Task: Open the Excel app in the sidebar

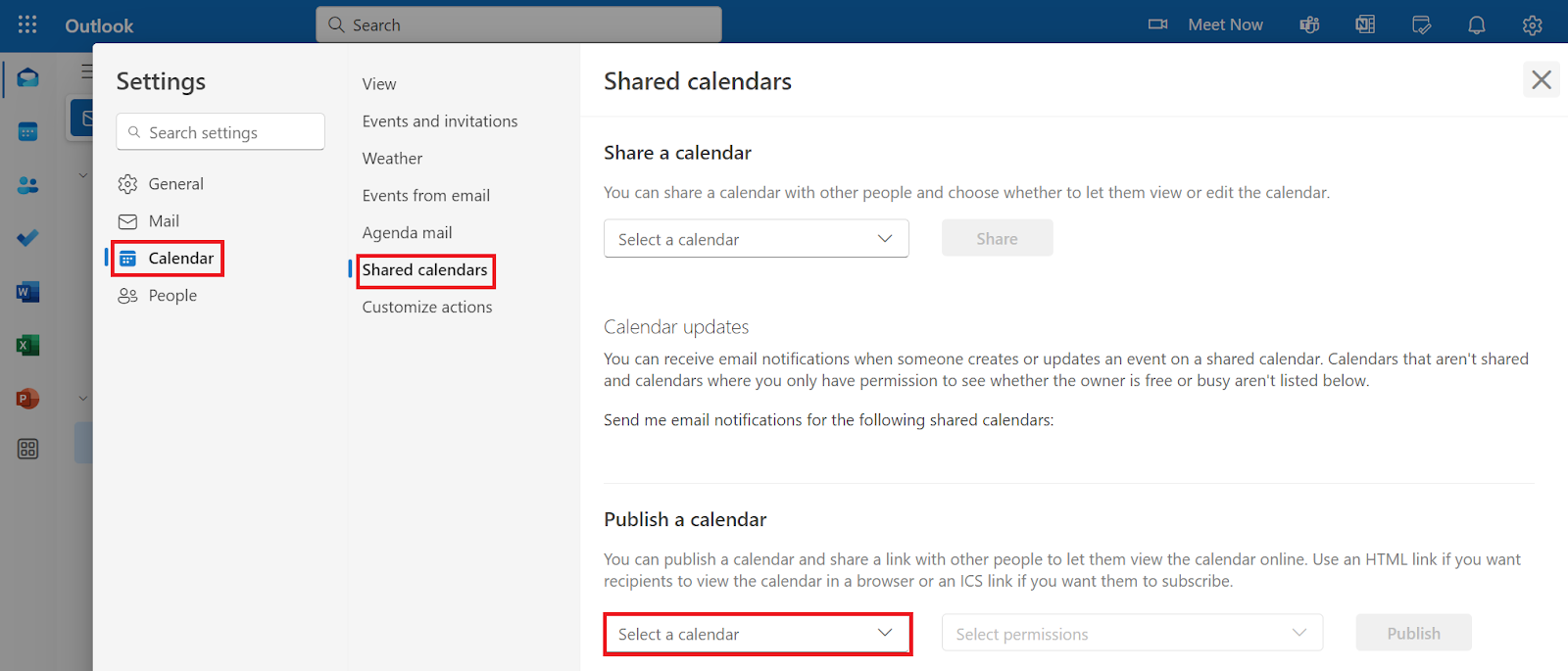Action: [27, 345]
